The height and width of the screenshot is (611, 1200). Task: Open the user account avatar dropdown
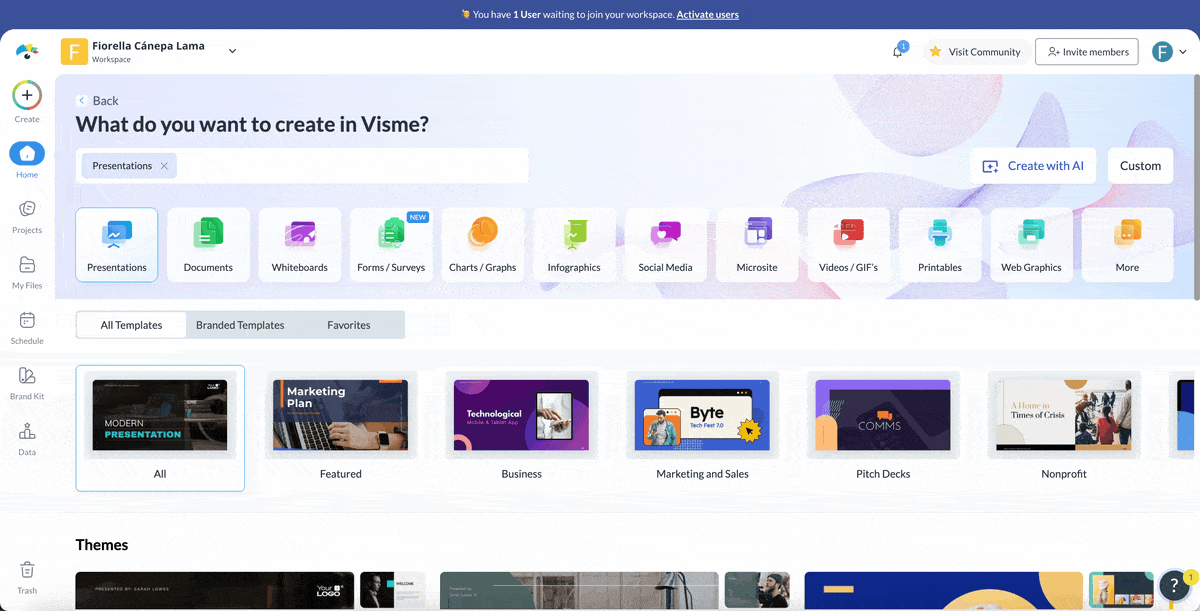pos(1169,52)
